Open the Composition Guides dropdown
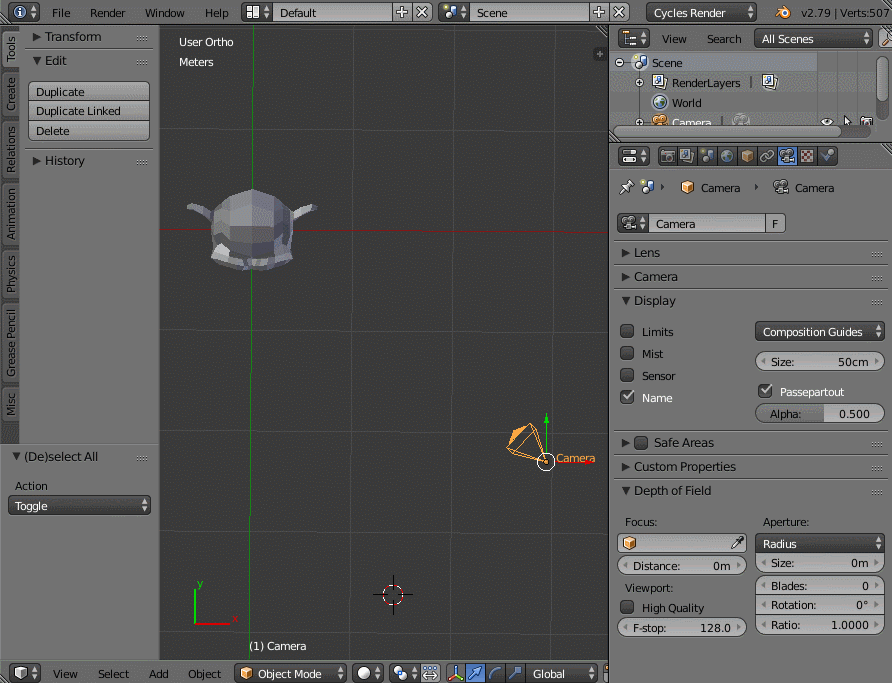 [x=819, y=331]
